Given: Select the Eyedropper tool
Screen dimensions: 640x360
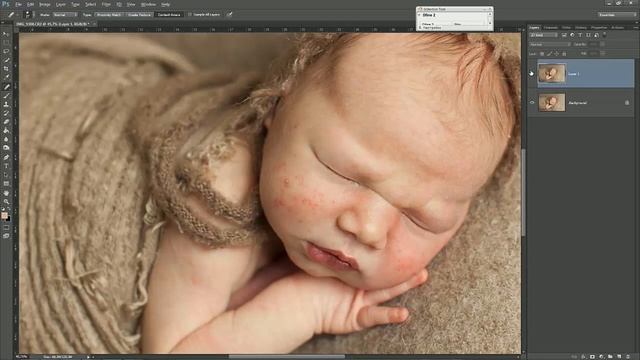Looking at the screenshot, I should (6, 77).
